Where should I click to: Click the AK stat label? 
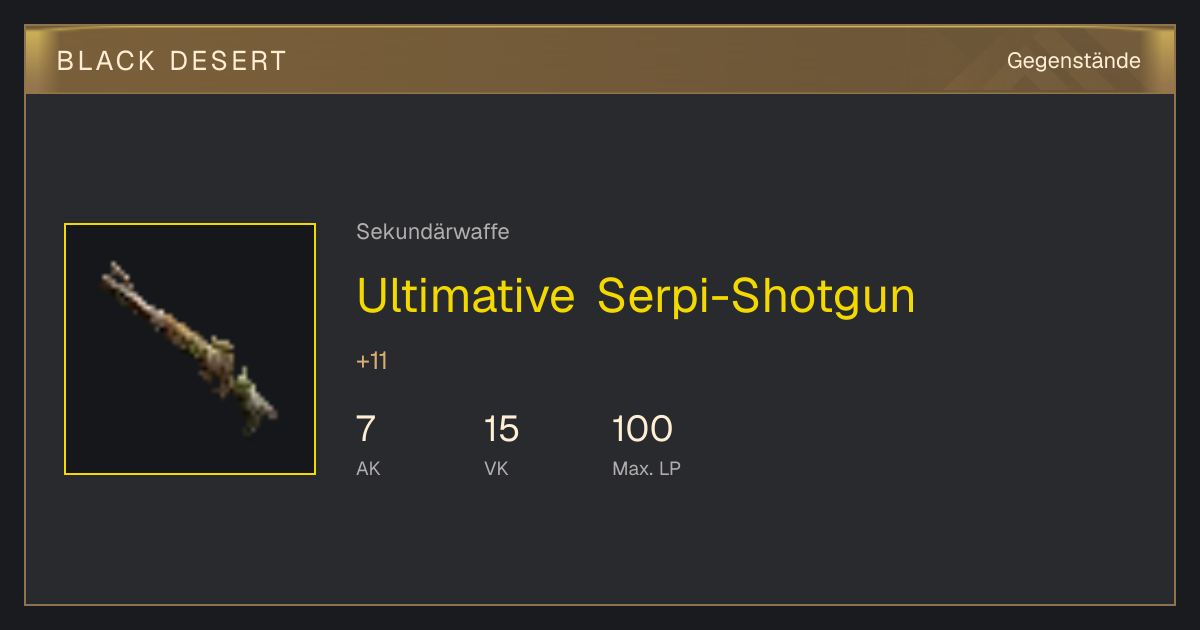(368, 468)
